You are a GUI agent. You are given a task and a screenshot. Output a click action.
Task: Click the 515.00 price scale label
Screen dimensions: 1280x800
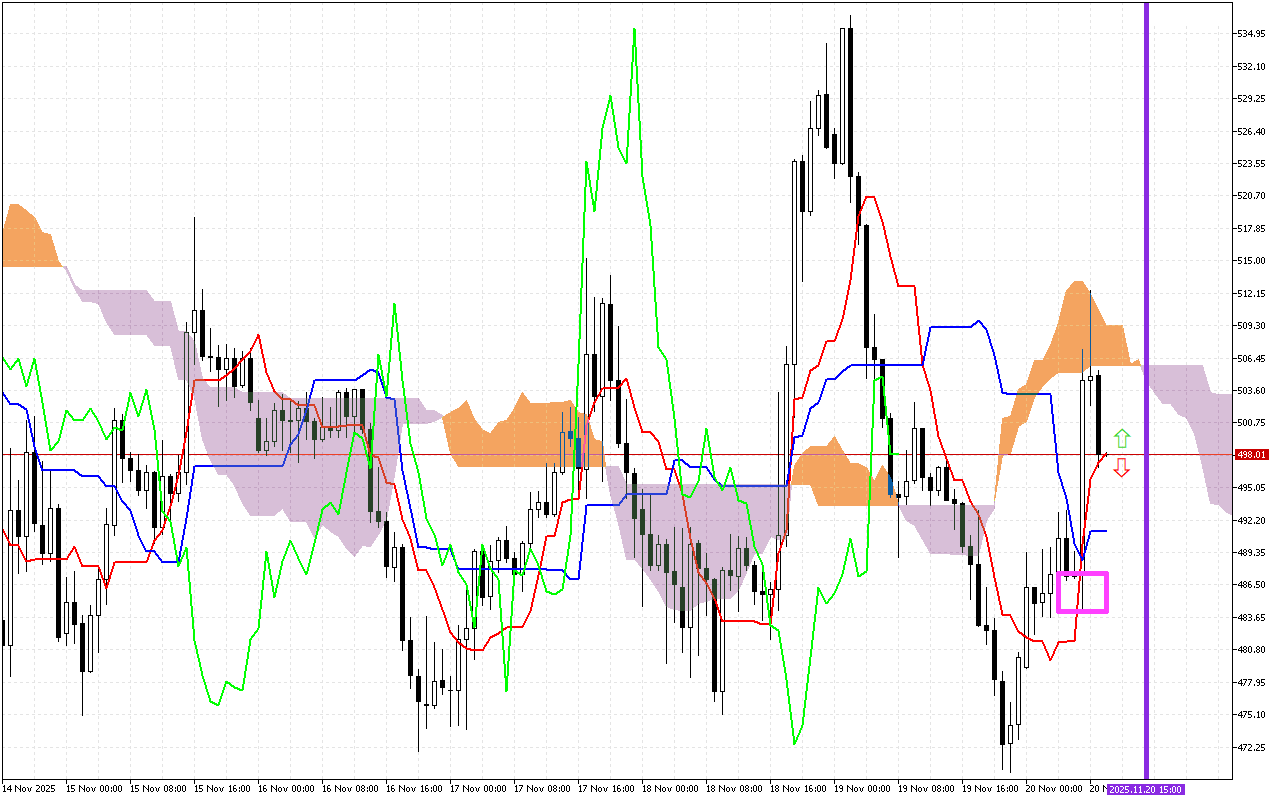1251,261
